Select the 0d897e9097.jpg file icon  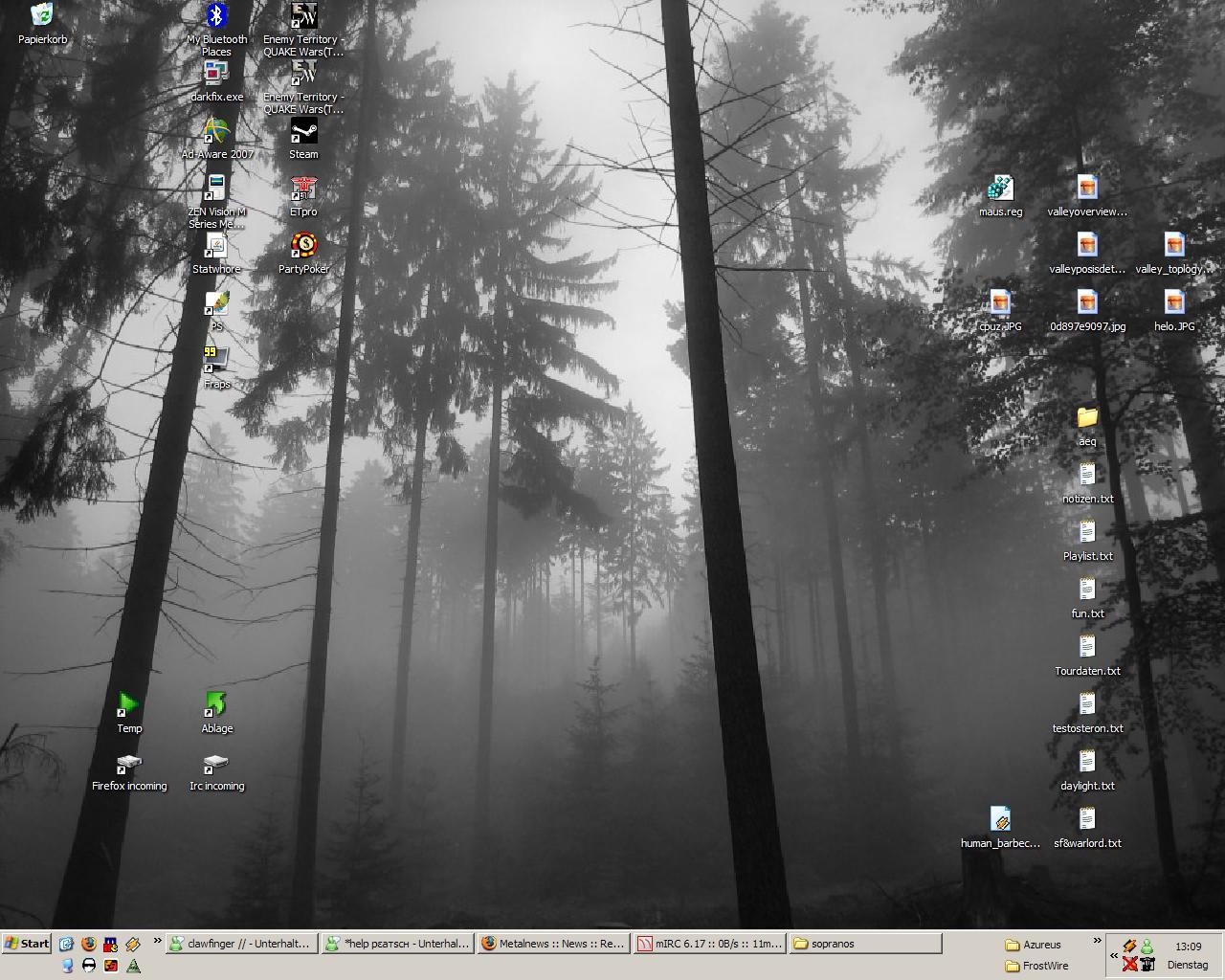(x=1087, y=310)
